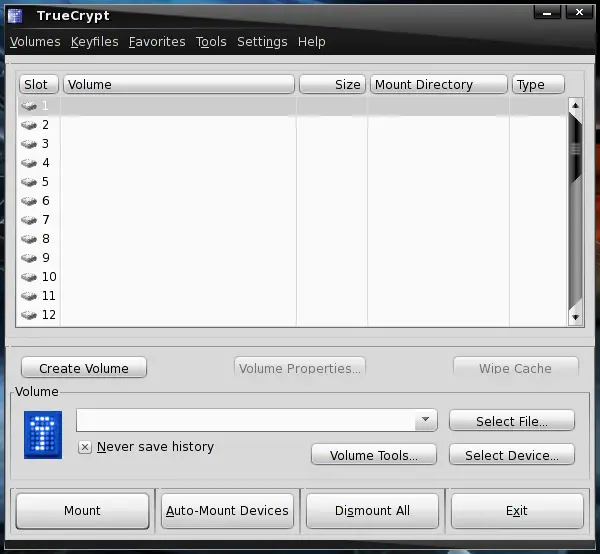Open the Tools menu
The image size is (600, 554).
(x=211, y=42)
